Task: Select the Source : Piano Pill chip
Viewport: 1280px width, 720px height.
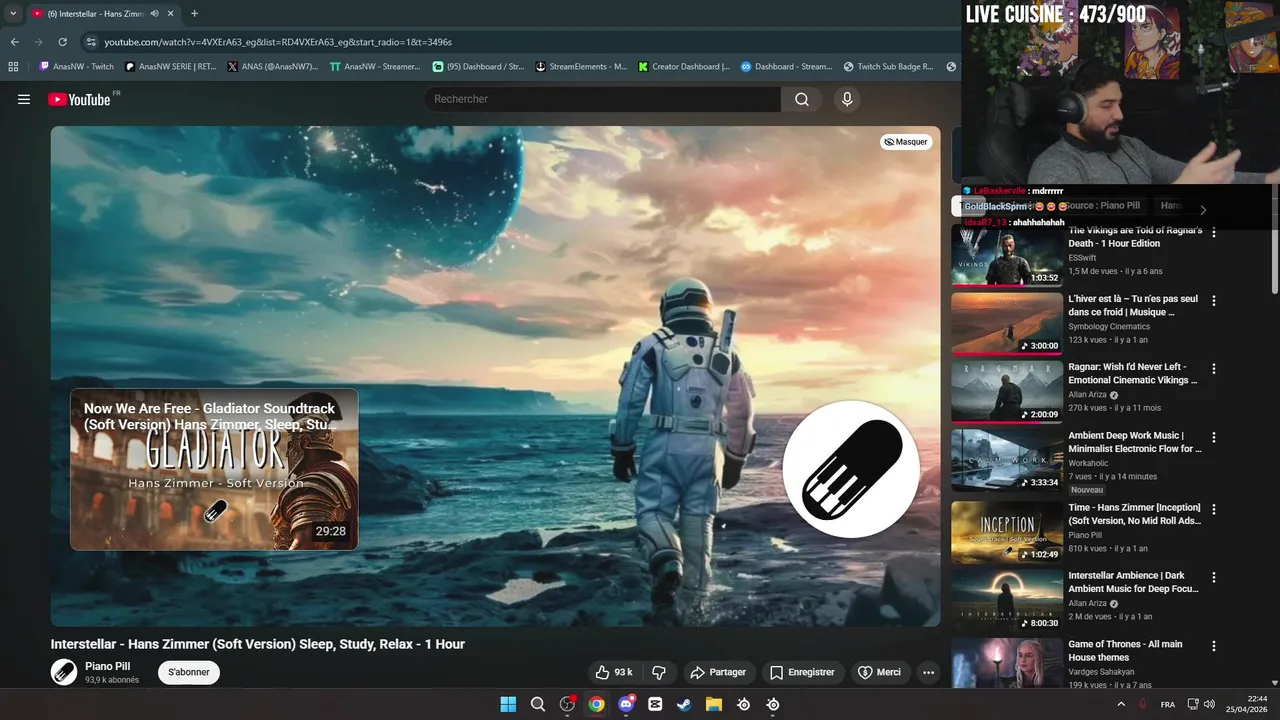Action: pos(1101,206)
